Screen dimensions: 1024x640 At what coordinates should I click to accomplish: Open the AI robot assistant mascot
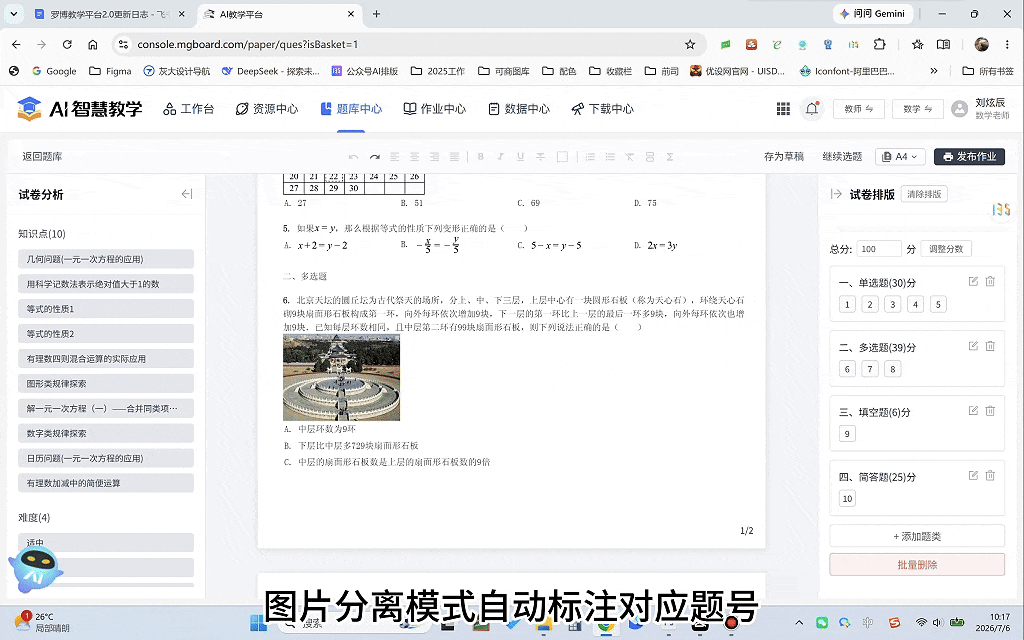click(36, 569)
